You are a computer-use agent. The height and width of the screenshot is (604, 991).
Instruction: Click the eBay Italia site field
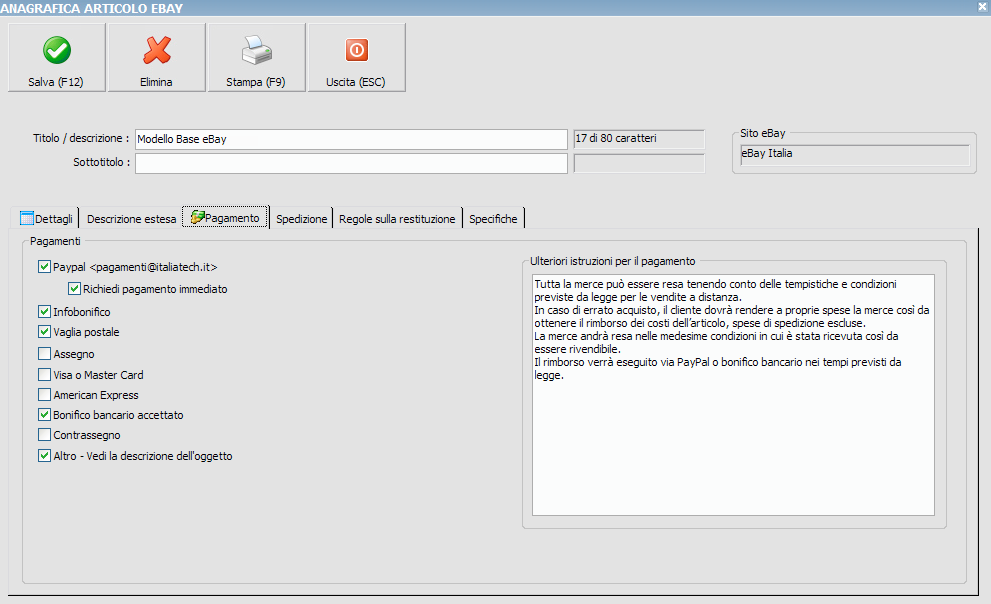pos(854,155)
